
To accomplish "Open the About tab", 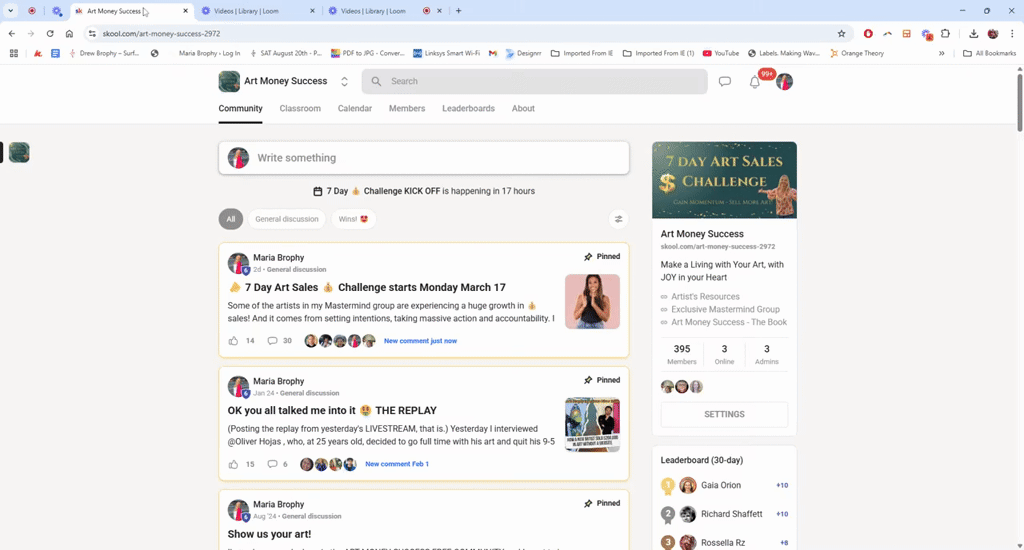I will 523,108.
